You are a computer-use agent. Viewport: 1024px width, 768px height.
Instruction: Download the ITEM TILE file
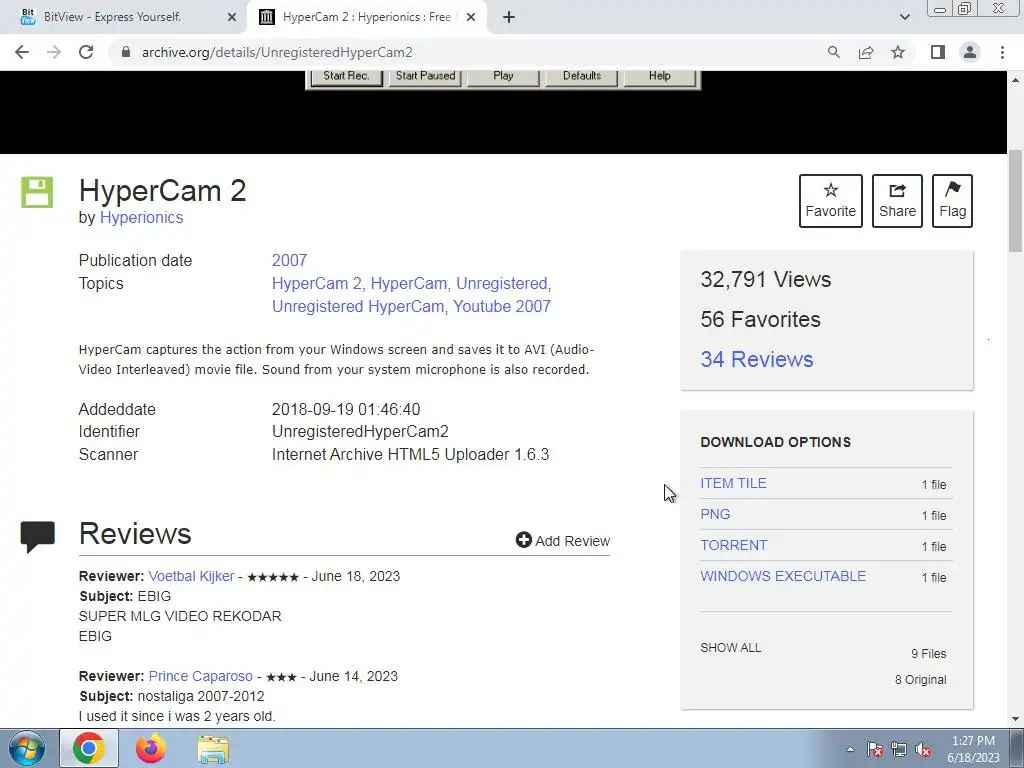pos(733,483)
